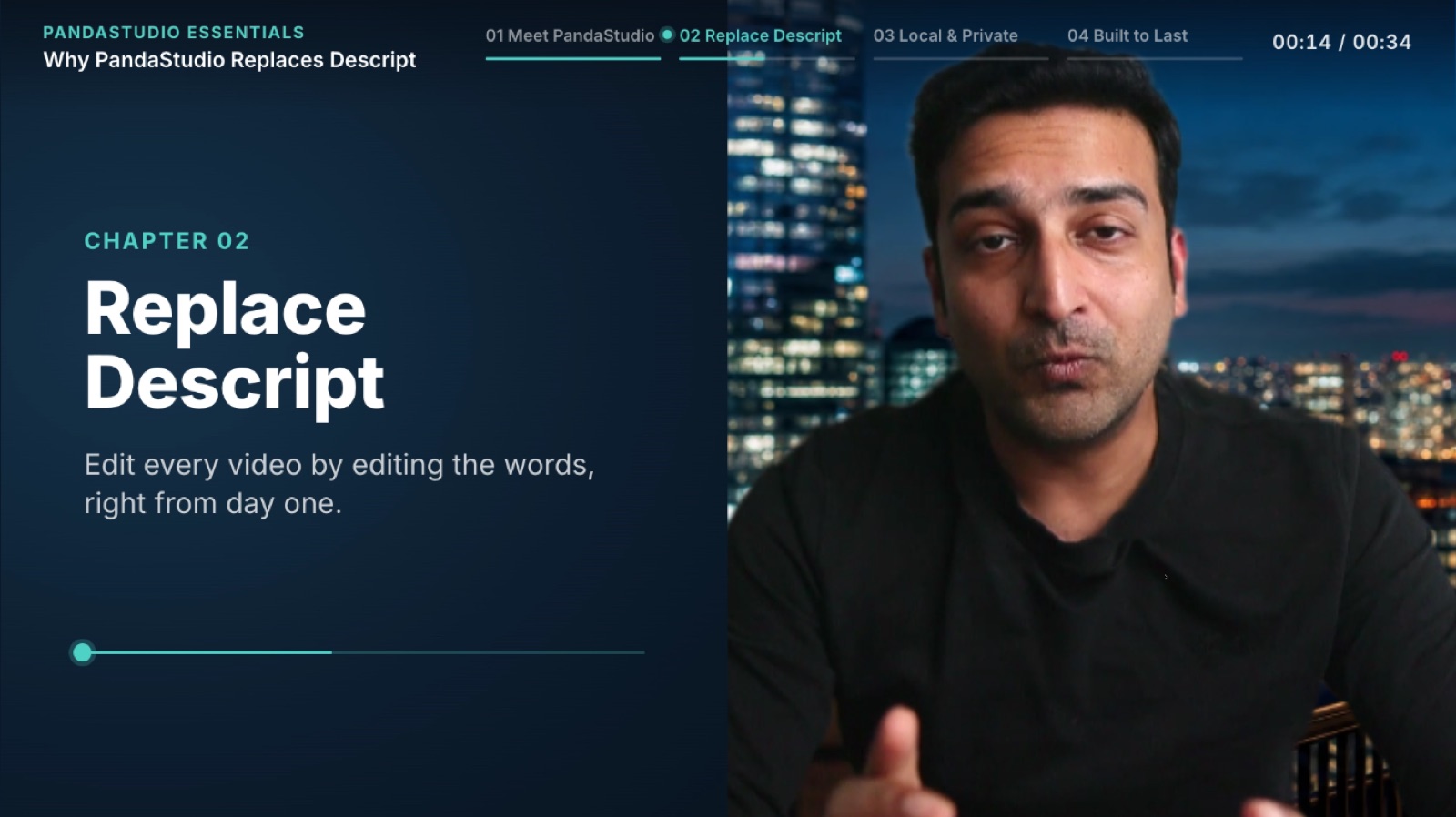Click the subtitle Edit every video by editing
Image resolution: width=1456 pixels, height=817 pixels.
tap(339, 484)
